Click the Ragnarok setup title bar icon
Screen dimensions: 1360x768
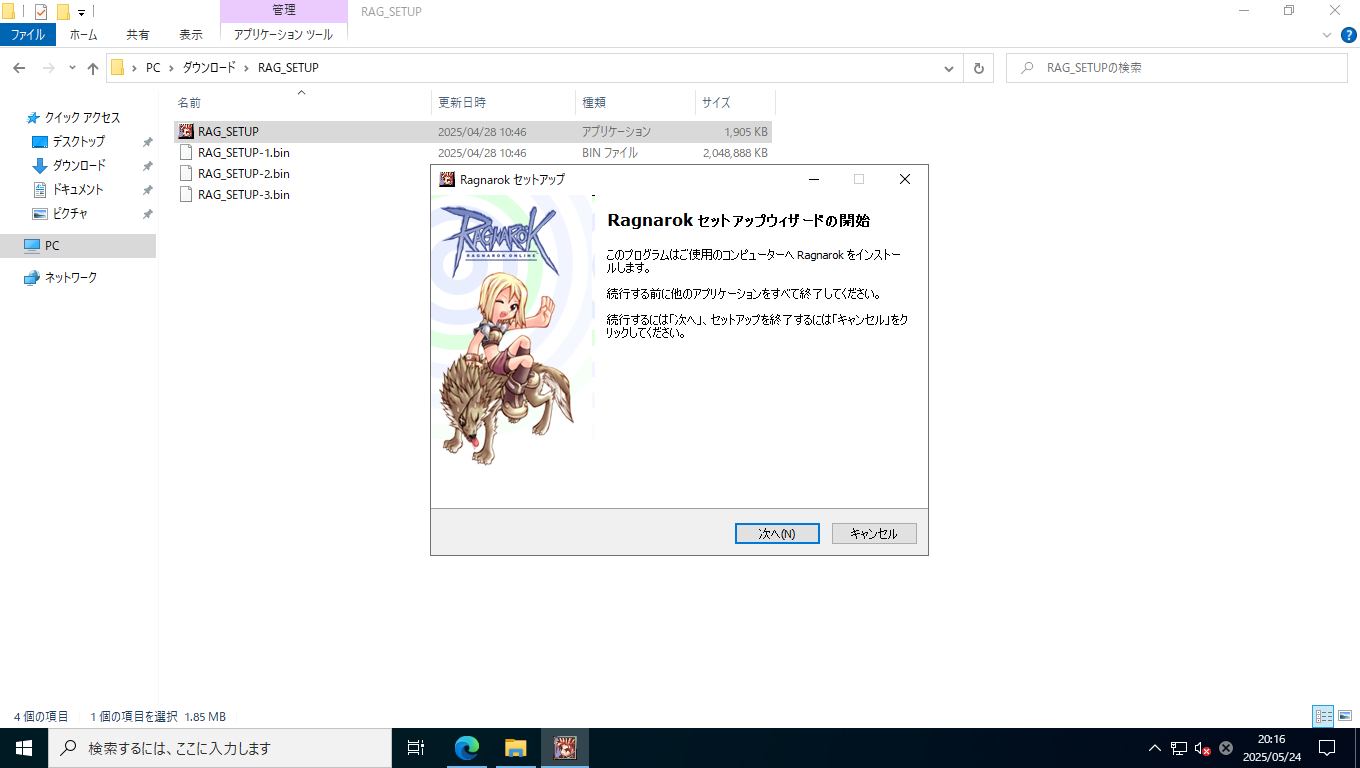(447, 179)
